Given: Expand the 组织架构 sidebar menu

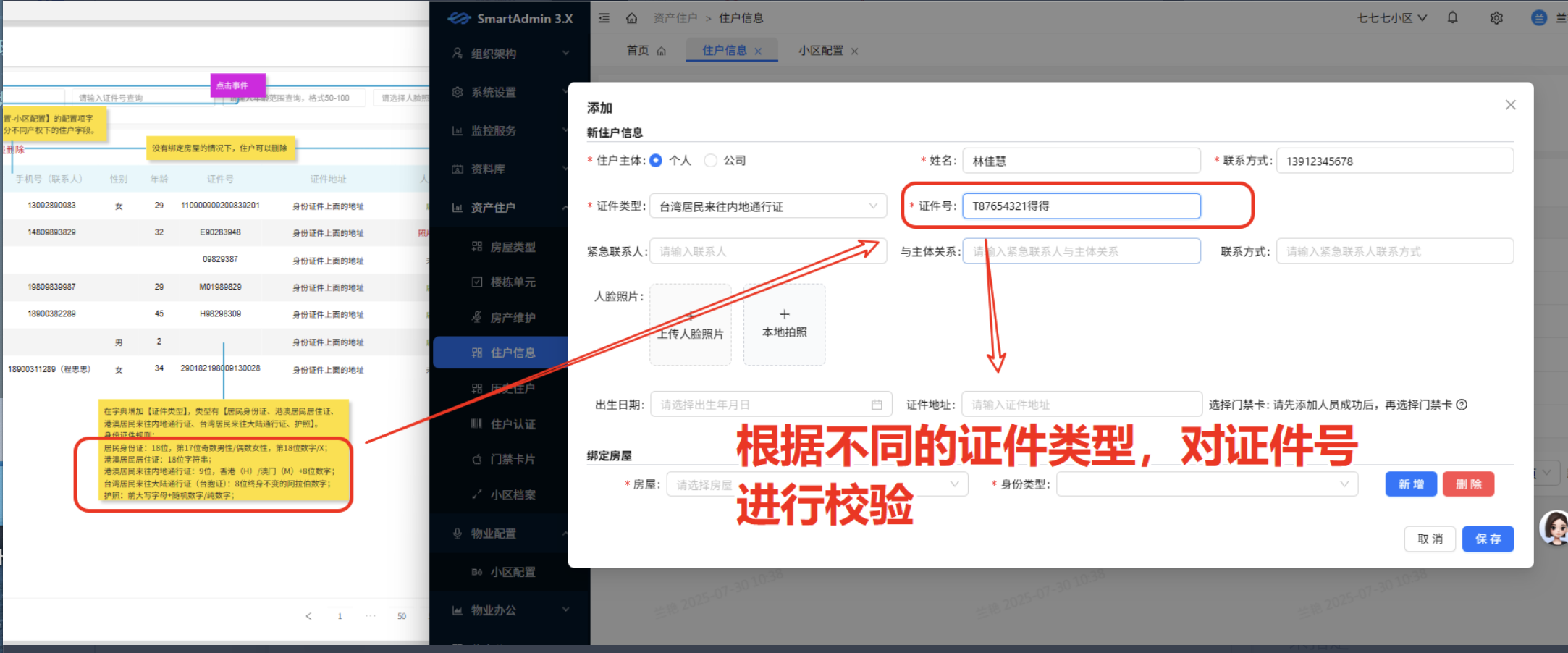Looking at the screenshot, I should coord(510,54).
